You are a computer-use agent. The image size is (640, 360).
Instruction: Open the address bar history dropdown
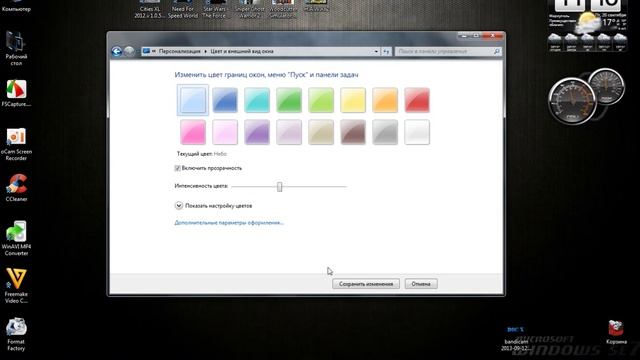tap(376, 51)
